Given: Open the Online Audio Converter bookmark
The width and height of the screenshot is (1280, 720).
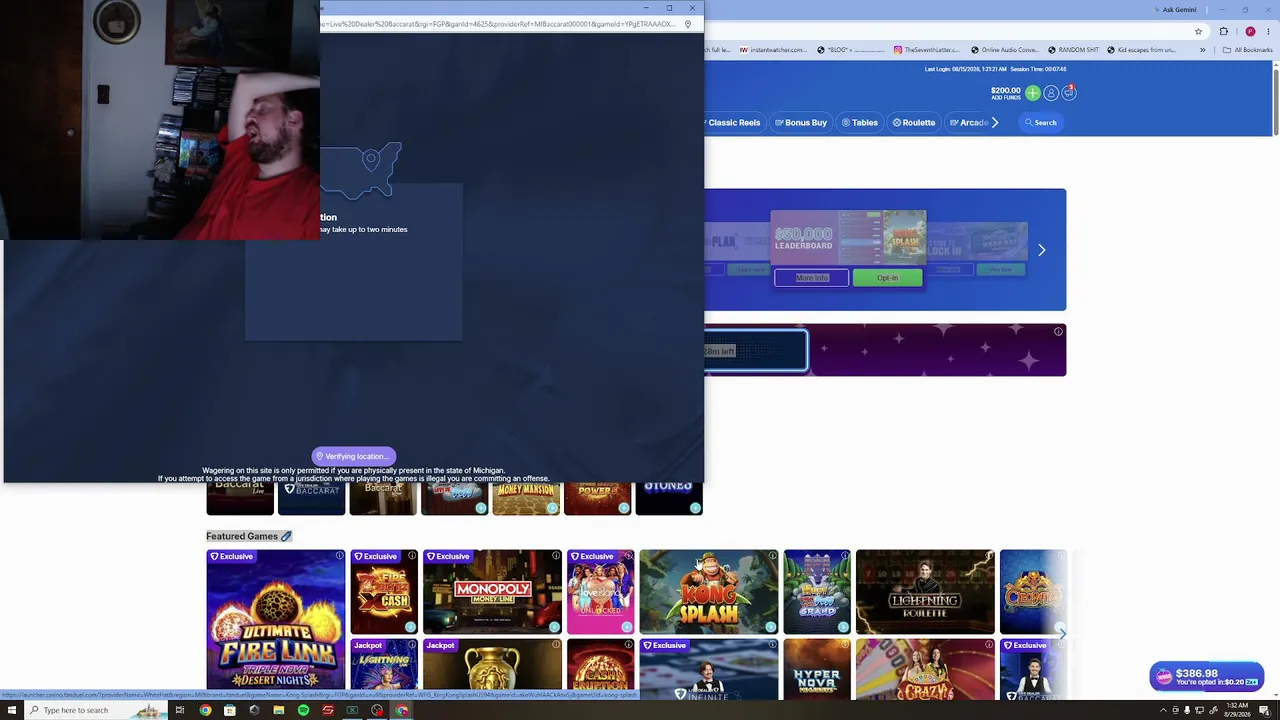Looking at the screenshot, I should (x=1003, y=50).
